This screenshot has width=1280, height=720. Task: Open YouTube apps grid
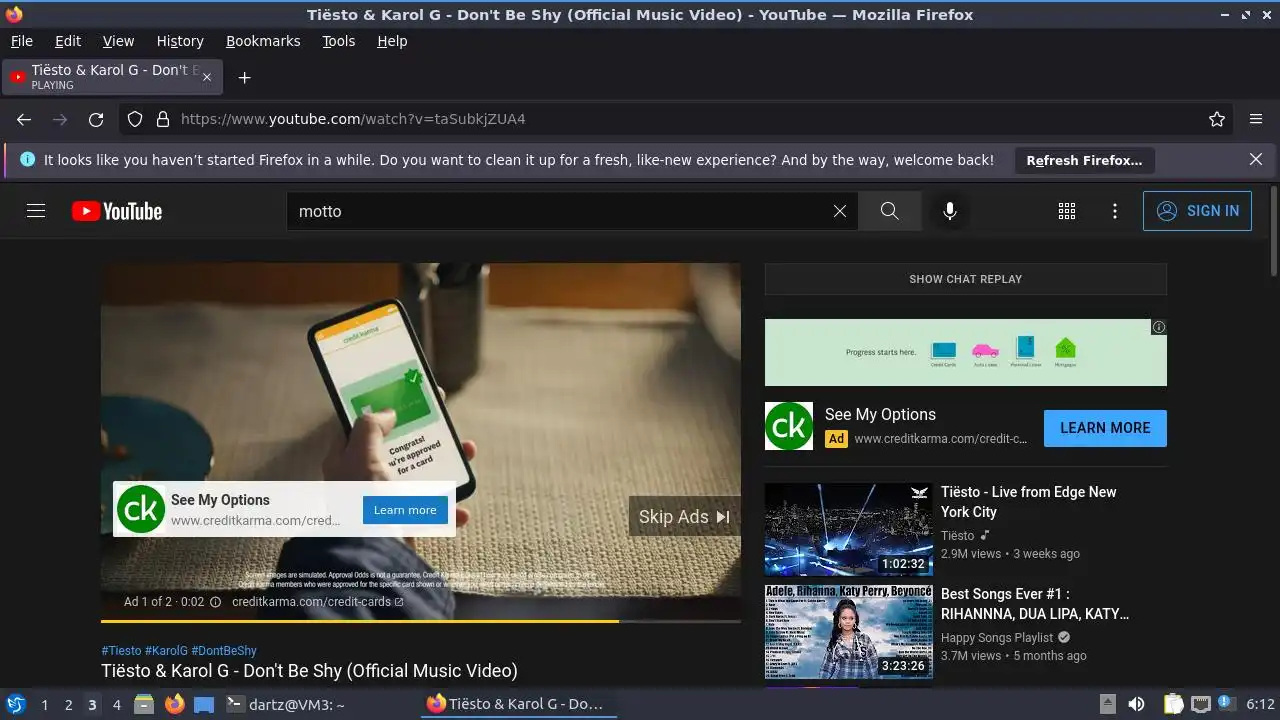click(1067, 211)
